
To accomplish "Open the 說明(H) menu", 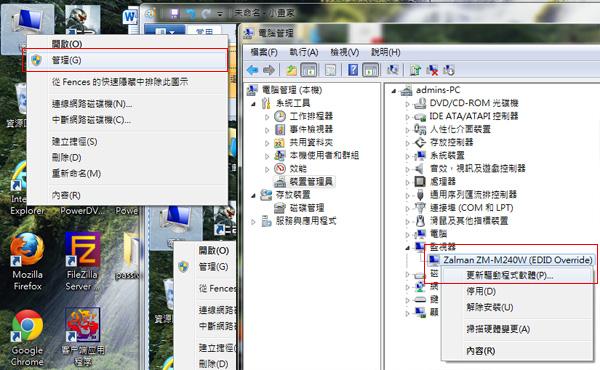I will coord(386,52).
